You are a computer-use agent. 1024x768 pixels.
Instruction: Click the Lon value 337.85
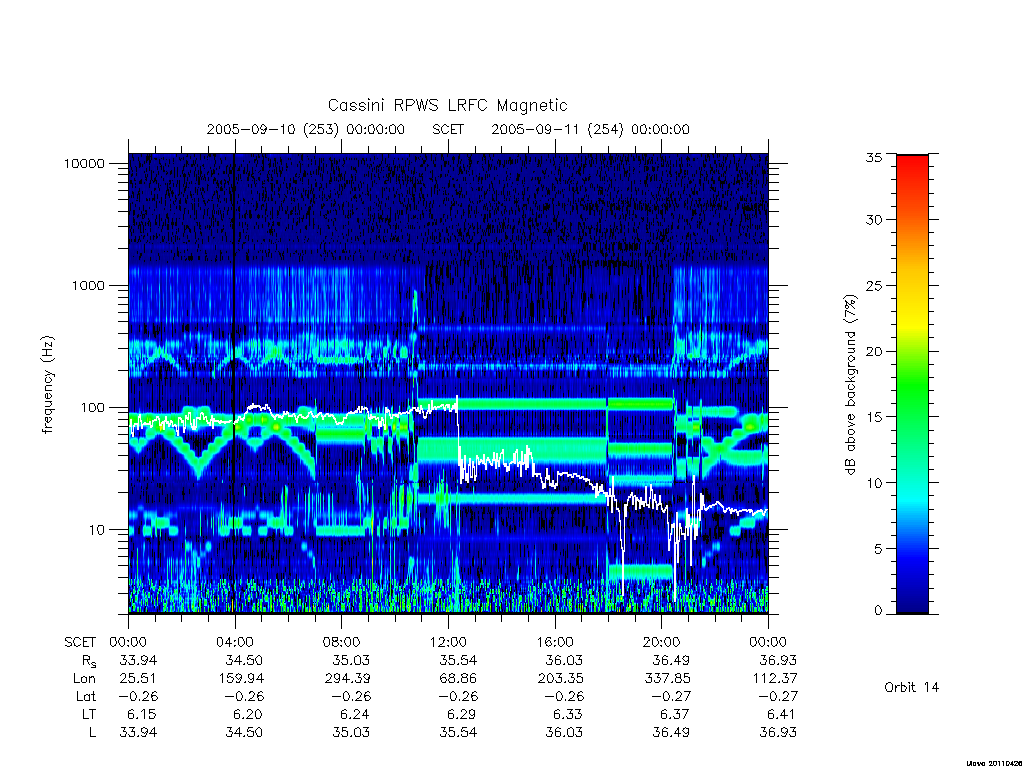(x=667, y=679)
